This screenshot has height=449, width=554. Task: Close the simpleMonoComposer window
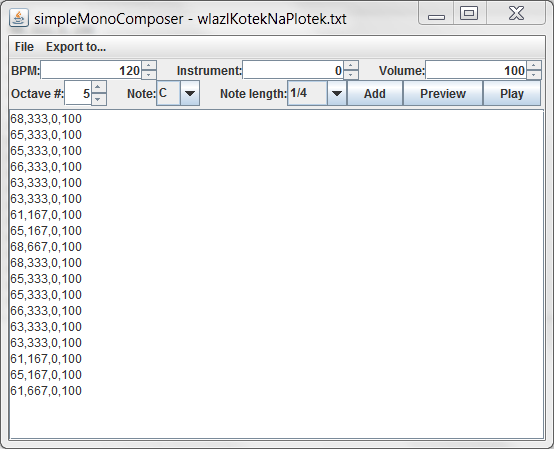point(516,14)
